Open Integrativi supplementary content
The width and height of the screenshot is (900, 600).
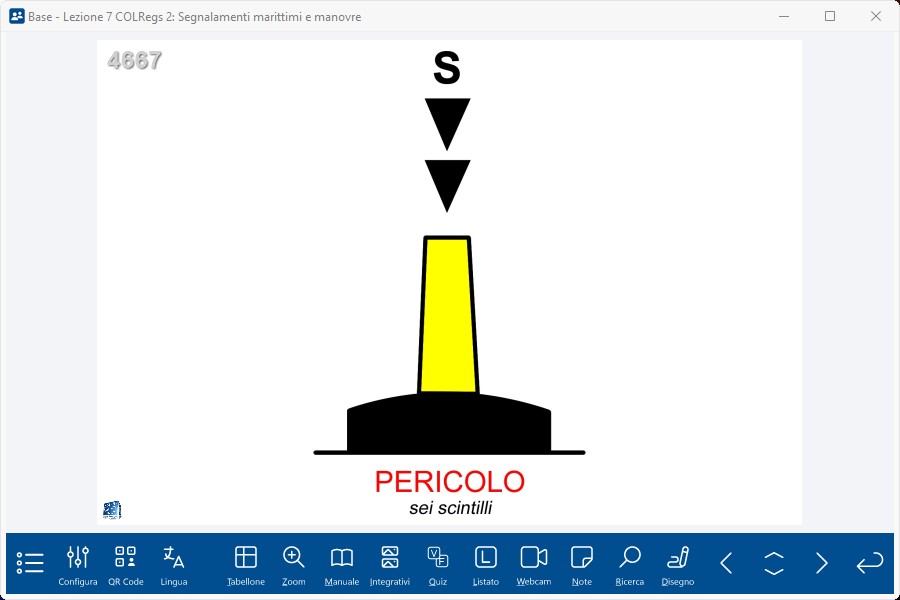[390, 564]
